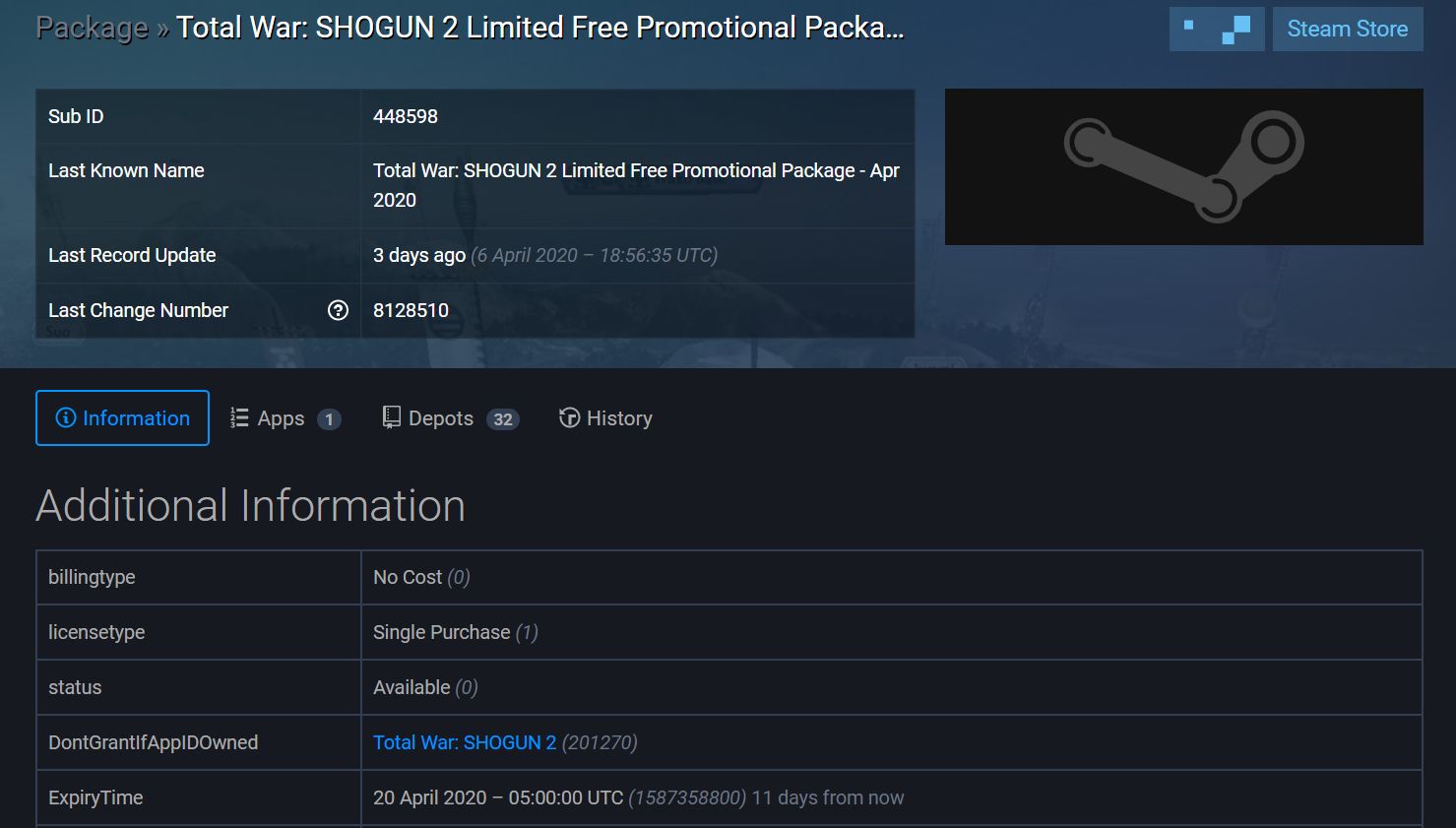Click the pixel-squares icon button beside Steam Store
This screenshot has height=828, width=1456.
(1217, 30)
